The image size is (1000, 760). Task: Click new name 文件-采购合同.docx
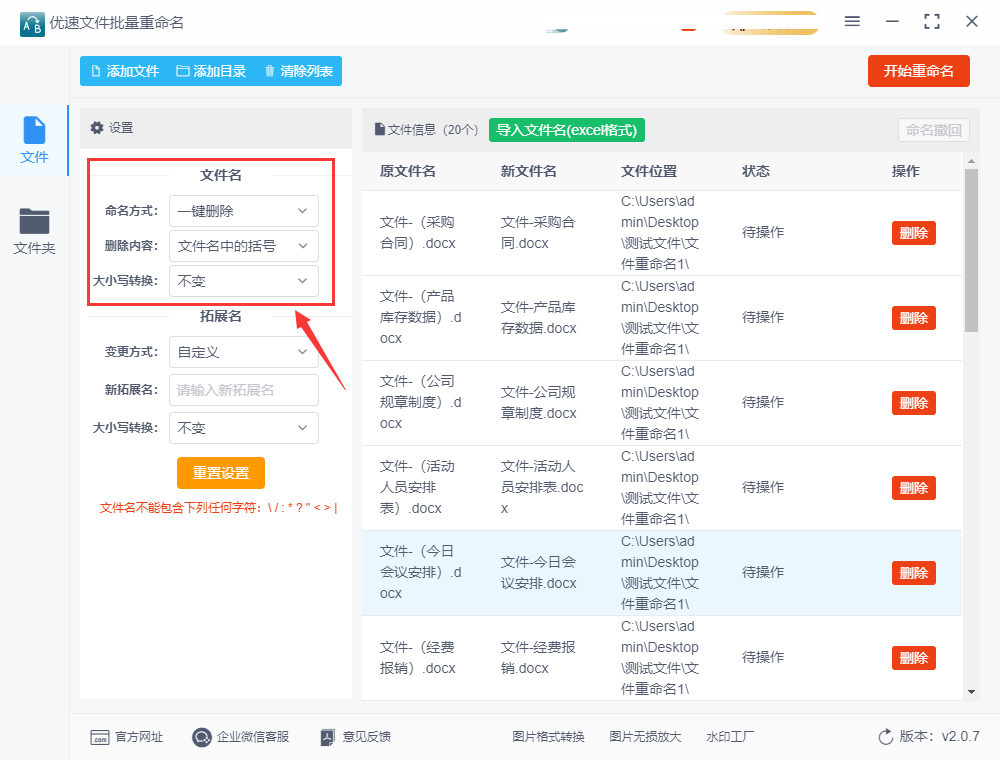click(538, 233)
